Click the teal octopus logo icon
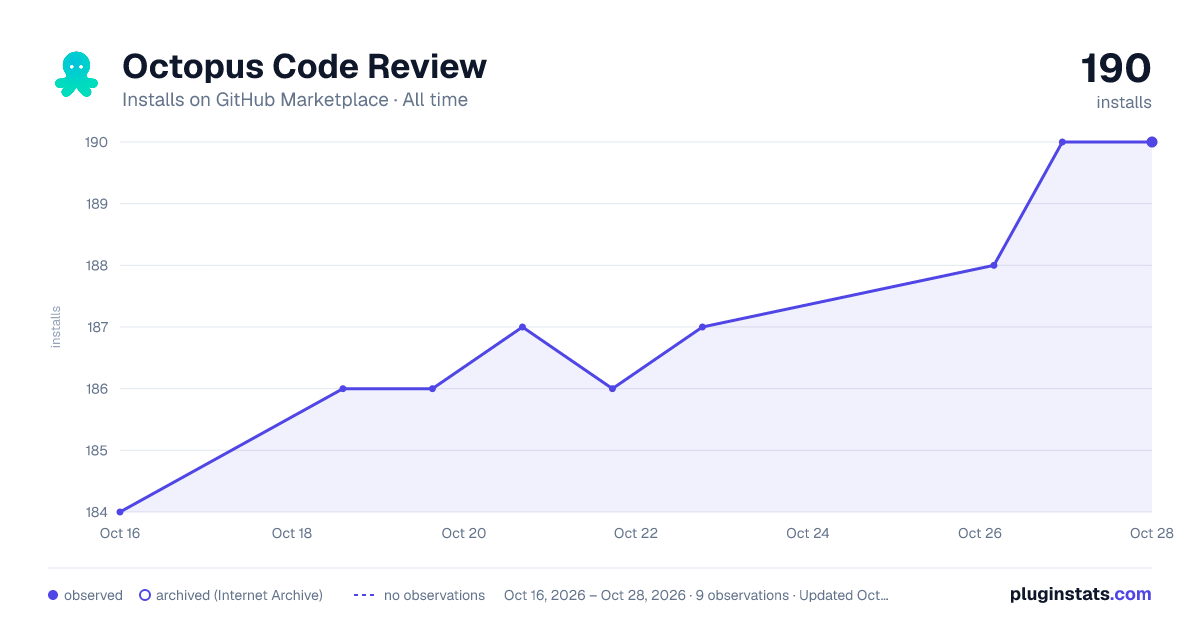This screenshot has height=630, width=1200. [x=76, y=75]
